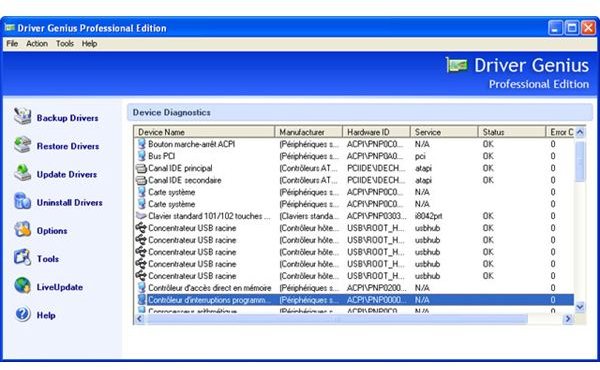Click Restore Drivers link
This screenshot has width=600, height=370.
coord(68,146)
